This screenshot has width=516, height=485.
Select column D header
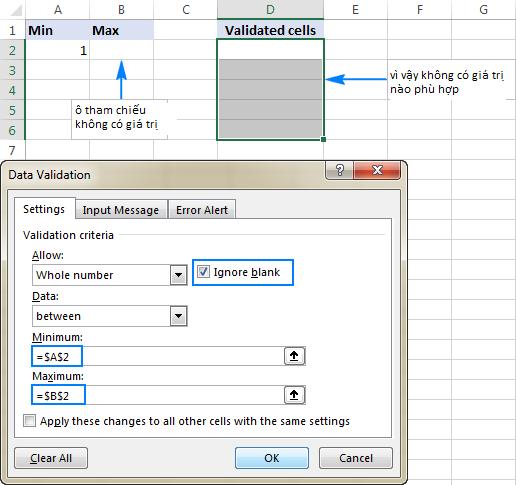point(270,9)
